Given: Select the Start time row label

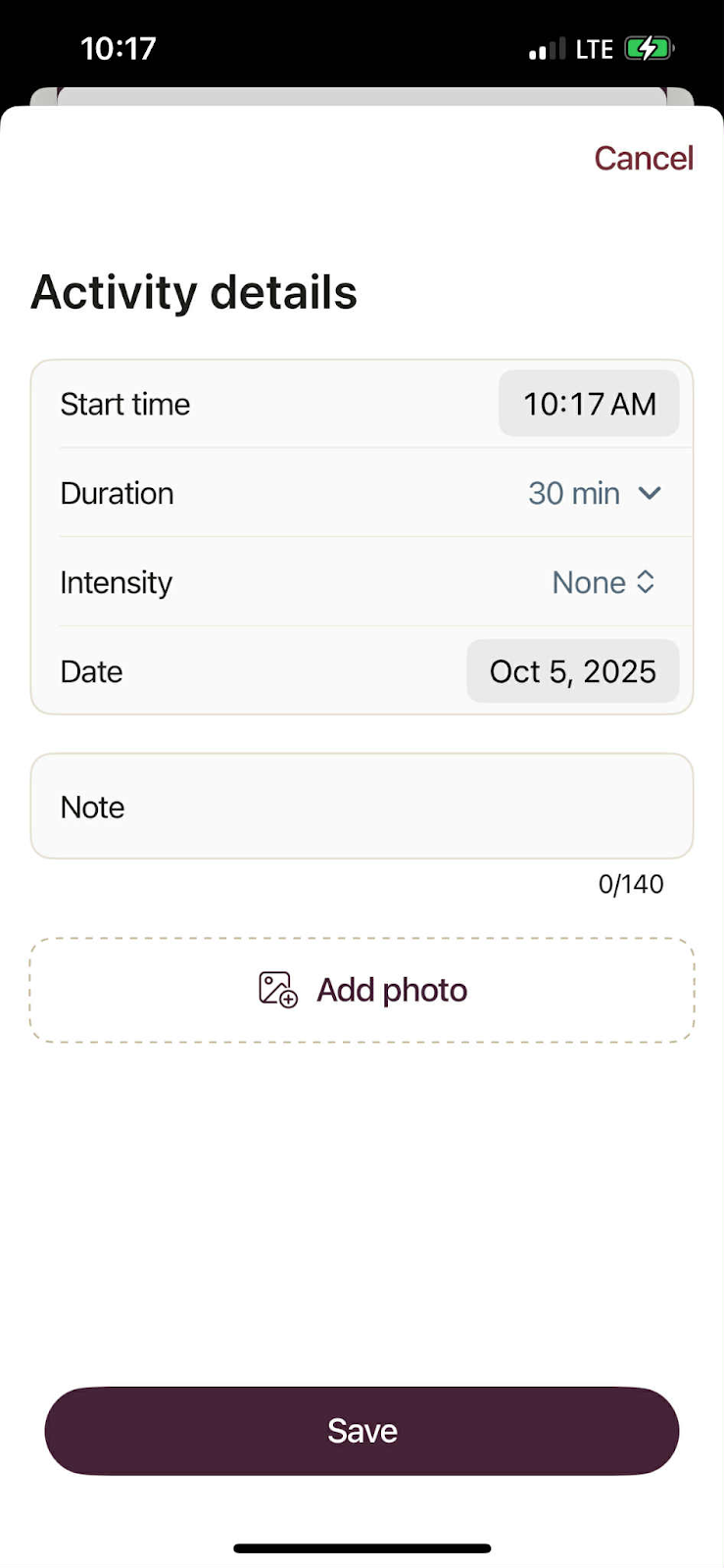Looking at the screenshot, I should coord(125,404).
